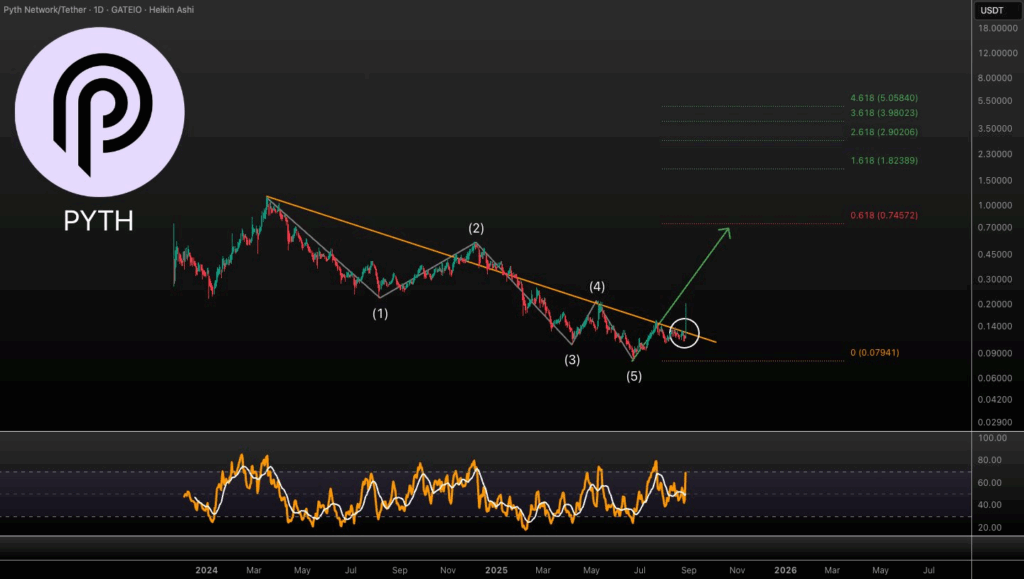Click price axis value 18.00000
This screenshot has height=579, width=1024.
(x=997, y=28)
